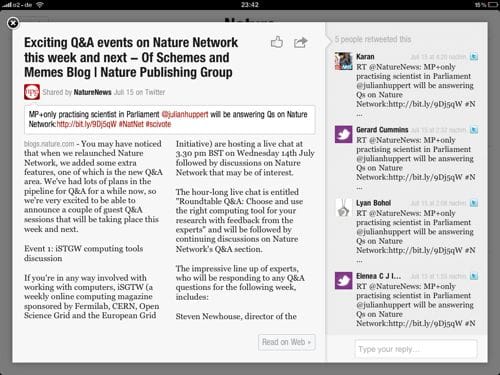Open the blogs.nature.com source link
Viewport: 500px width, 375px height.
pos(49,144)
